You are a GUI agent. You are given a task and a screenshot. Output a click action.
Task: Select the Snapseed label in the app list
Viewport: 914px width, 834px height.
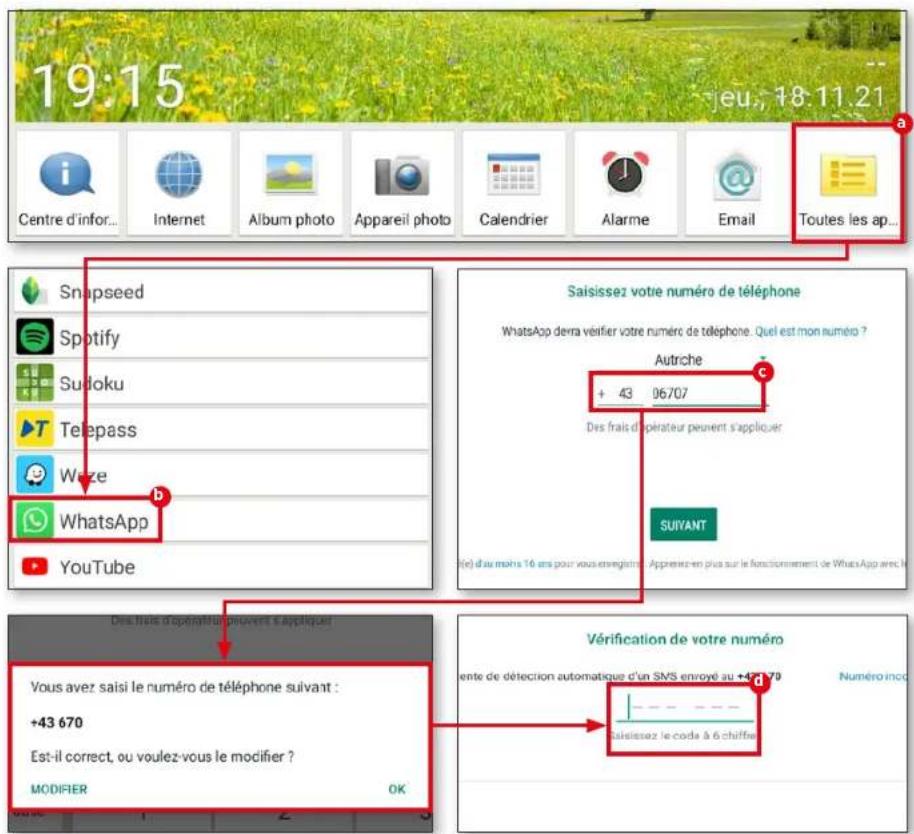101,291
